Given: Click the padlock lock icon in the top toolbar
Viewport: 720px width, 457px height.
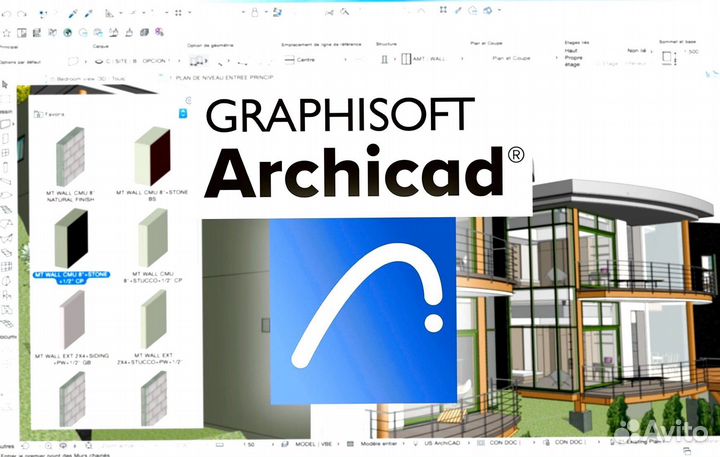Looking at the screenshot, I should (x=254, y=13).
